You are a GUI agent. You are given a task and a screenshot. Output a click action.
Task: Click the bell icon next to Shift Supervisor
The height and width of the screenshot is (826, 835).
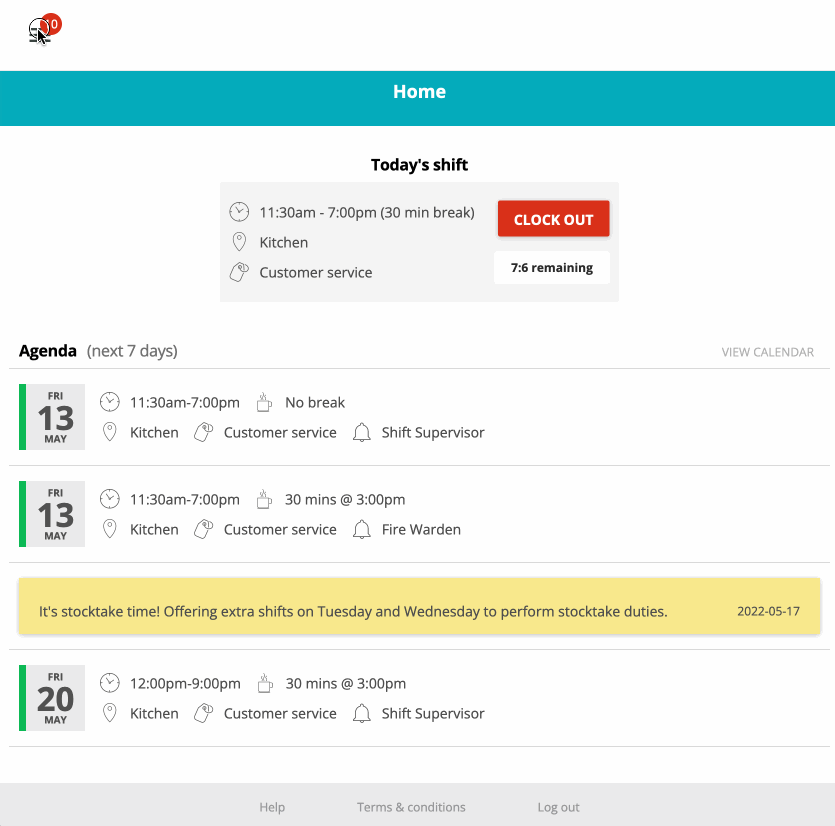click(361, 432)
